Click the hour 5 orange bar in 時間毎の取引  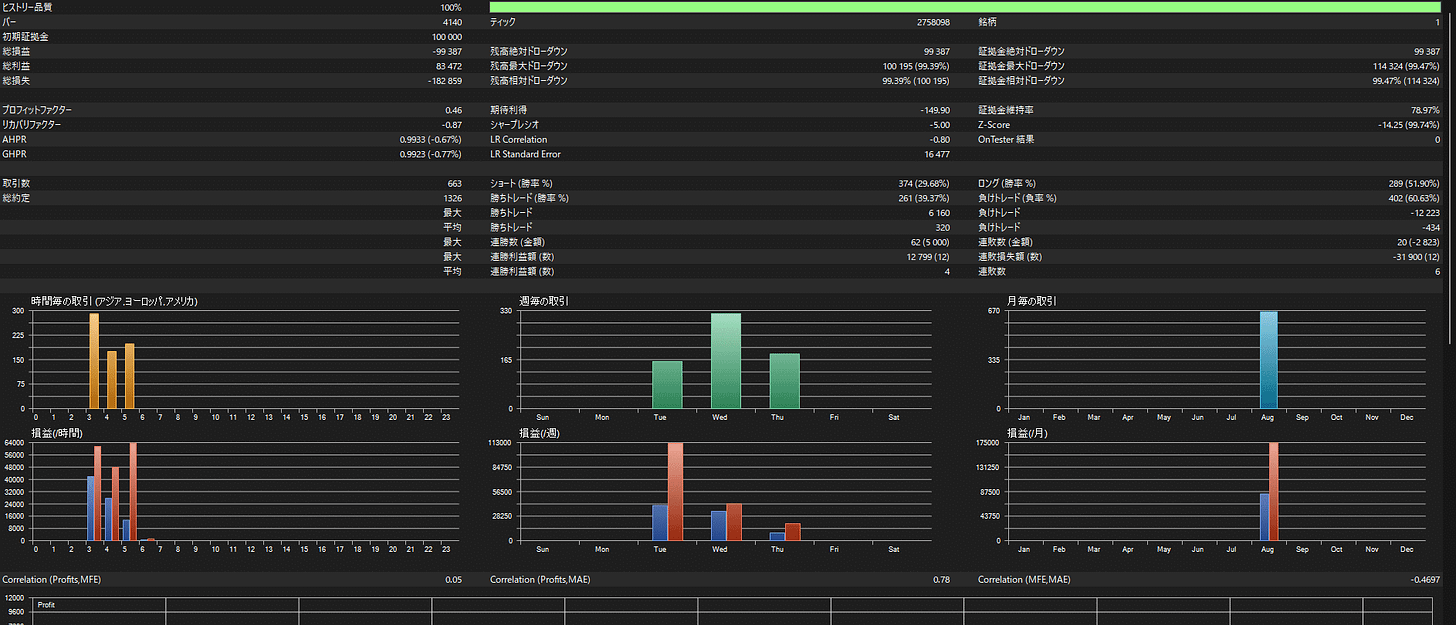[129, 376]
